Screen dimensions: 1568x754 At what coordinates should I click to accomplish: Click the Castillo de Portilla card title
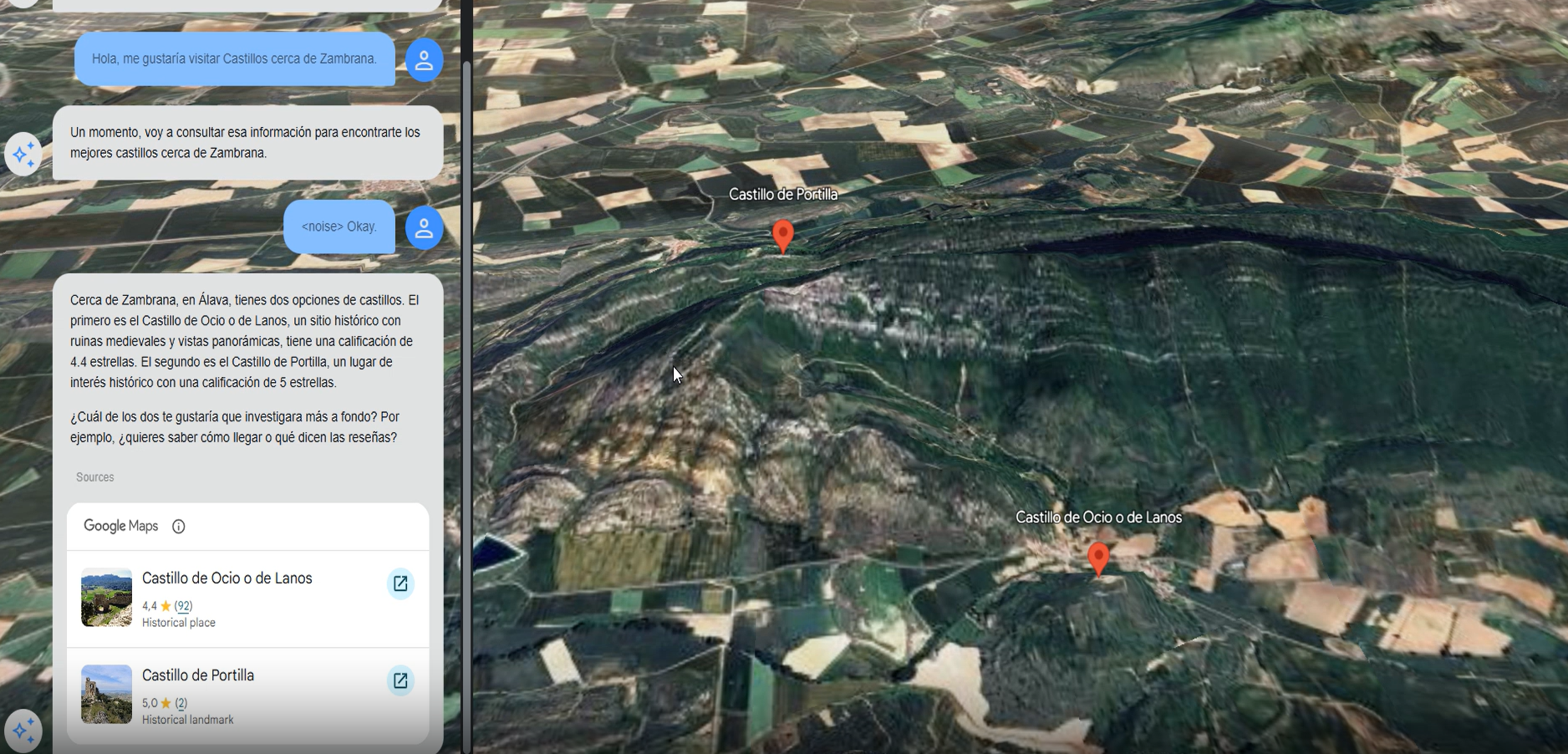[198, 675]
